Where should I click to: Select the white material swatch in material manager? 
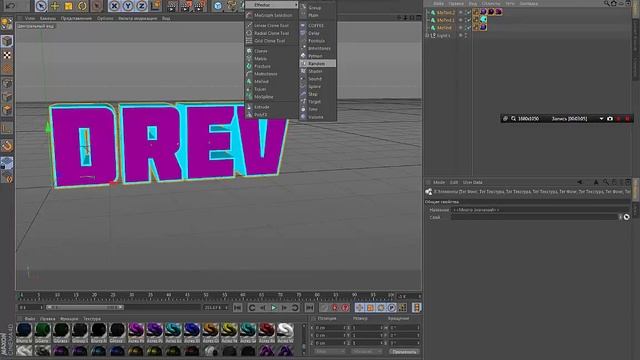(x=285, y=332)
